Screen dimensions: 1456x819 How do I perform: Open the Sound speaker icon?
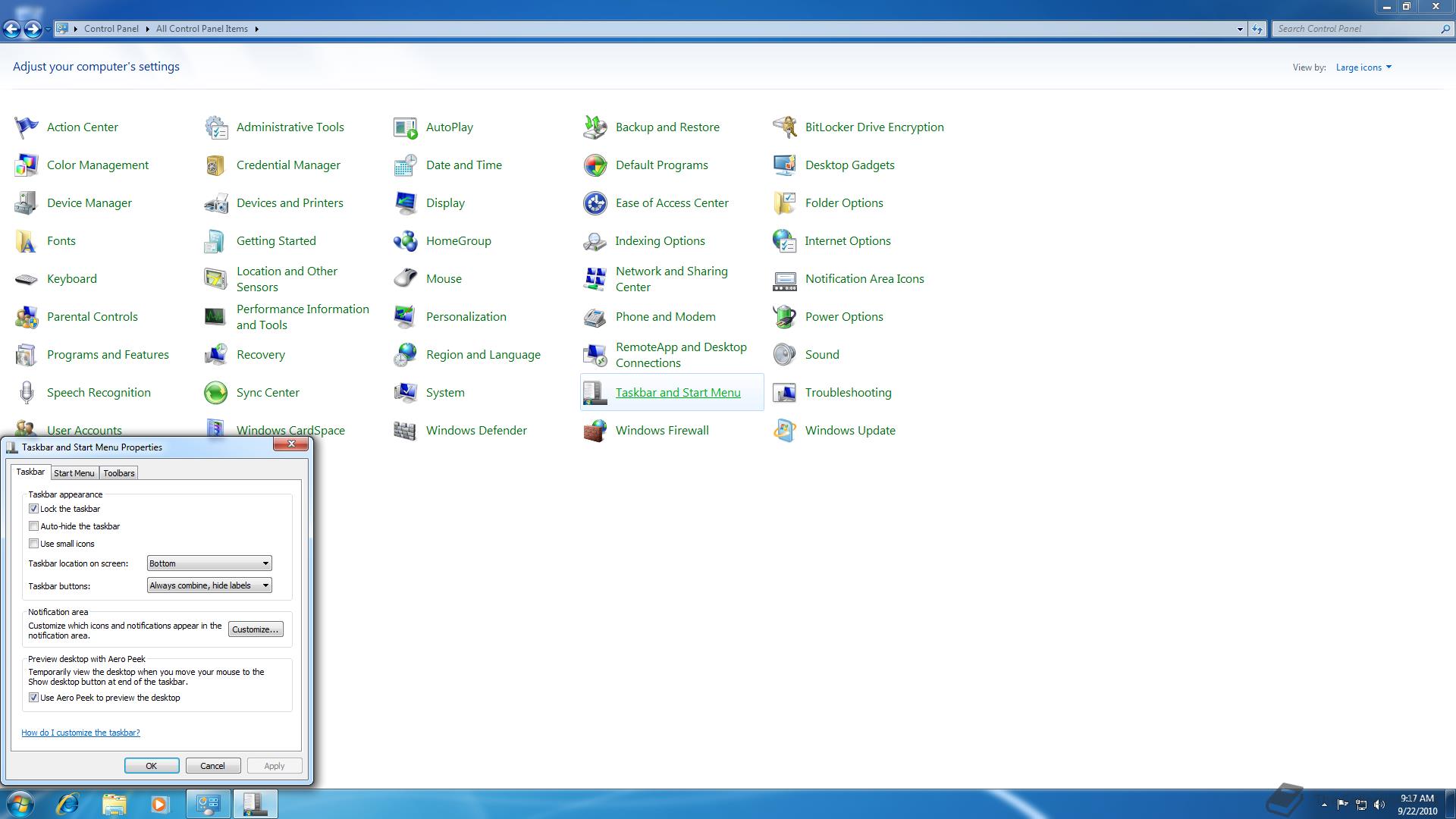(x=785, y=355)
